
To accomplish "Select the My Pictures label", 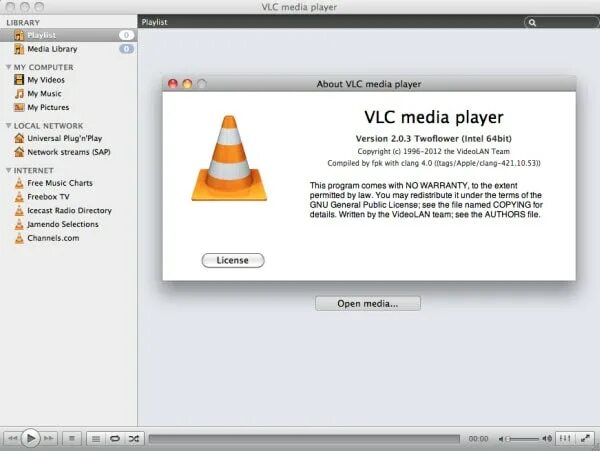I will pyautogui.click(x=48, y=107).
